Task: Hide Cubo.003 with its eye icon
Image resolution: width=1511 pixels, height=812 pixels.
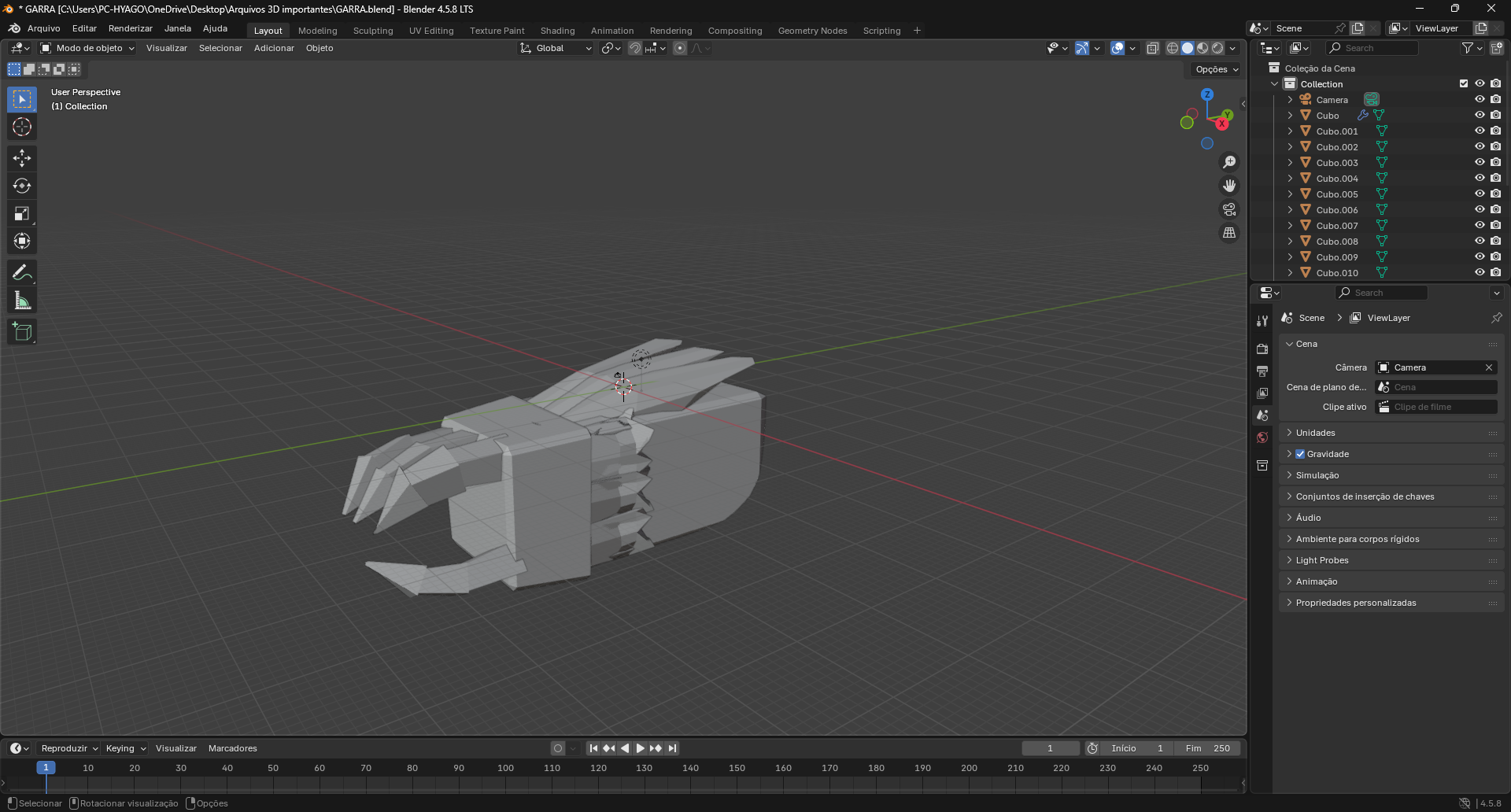Action: tap(1480, 162)
